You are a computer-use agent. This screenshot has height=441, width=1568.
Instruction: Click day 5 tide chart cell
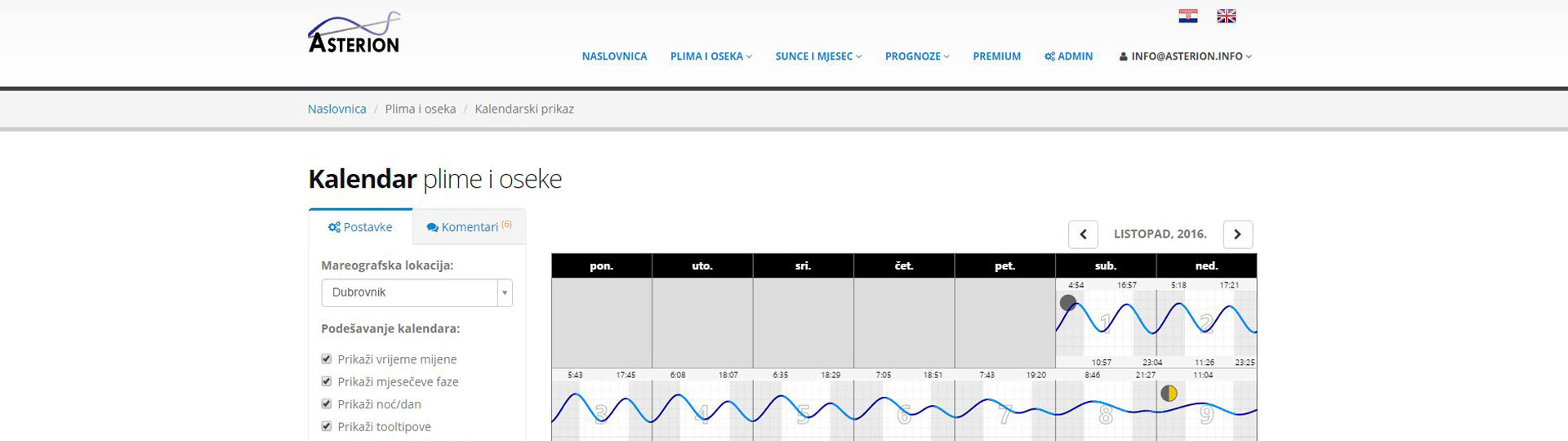click(x=803, y=405)
